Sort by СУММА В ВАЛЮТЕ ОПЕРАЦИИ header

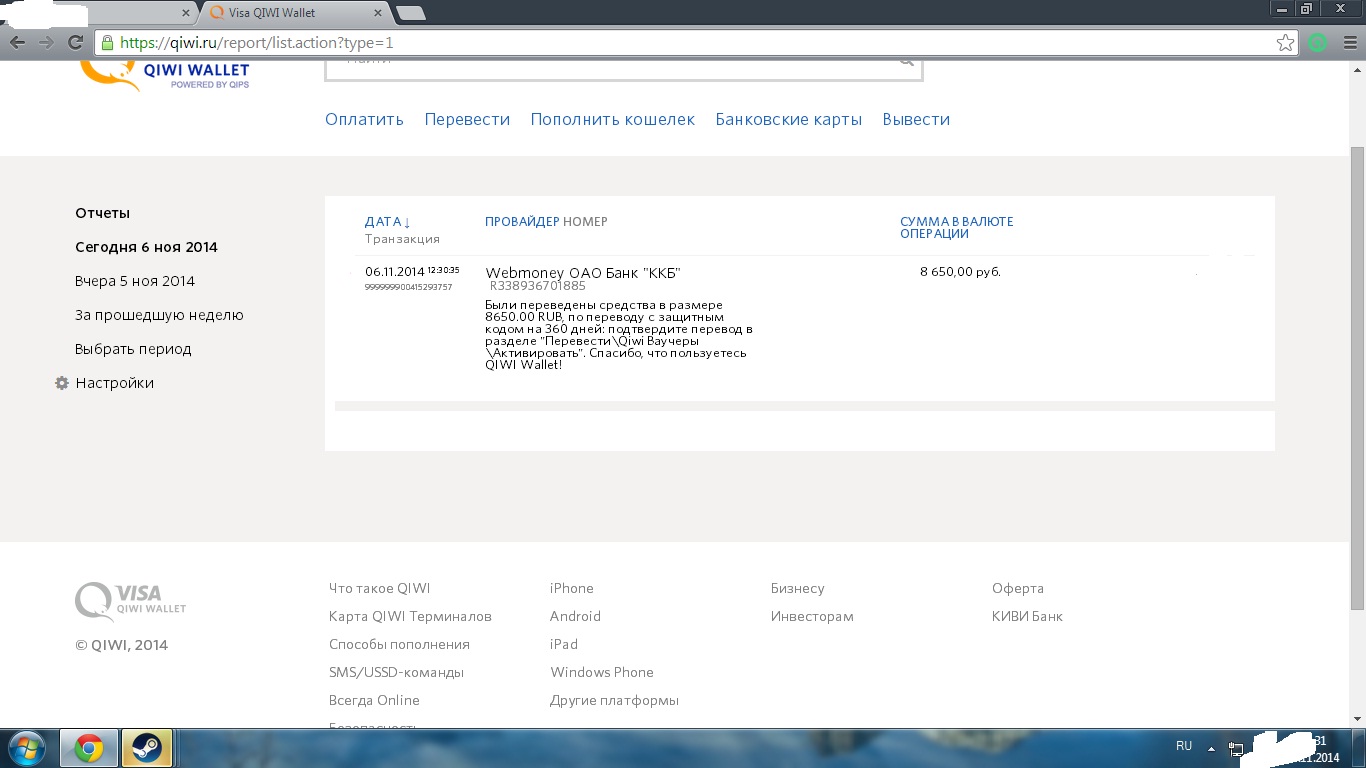coord(957,227)
